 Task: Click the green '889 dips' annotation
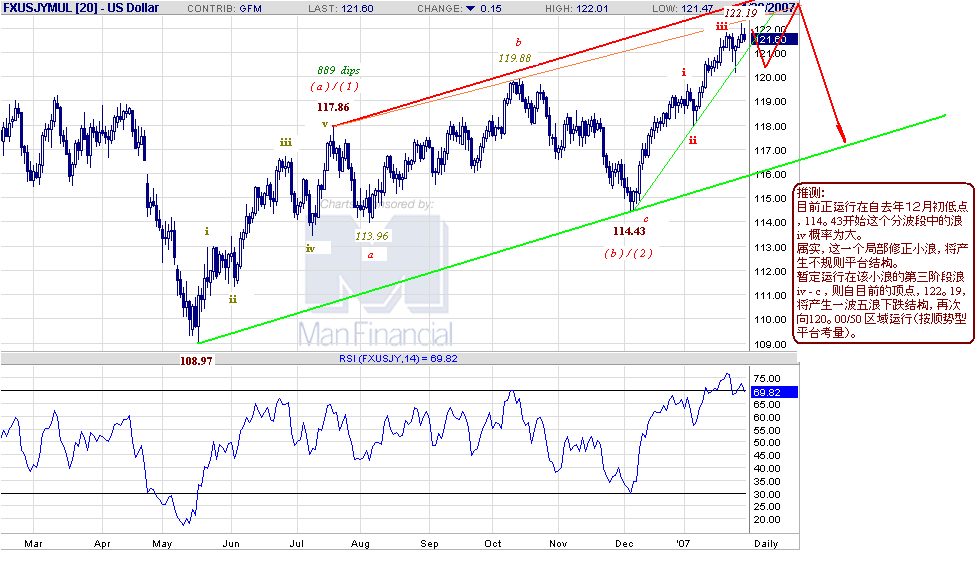pos(338,70)
